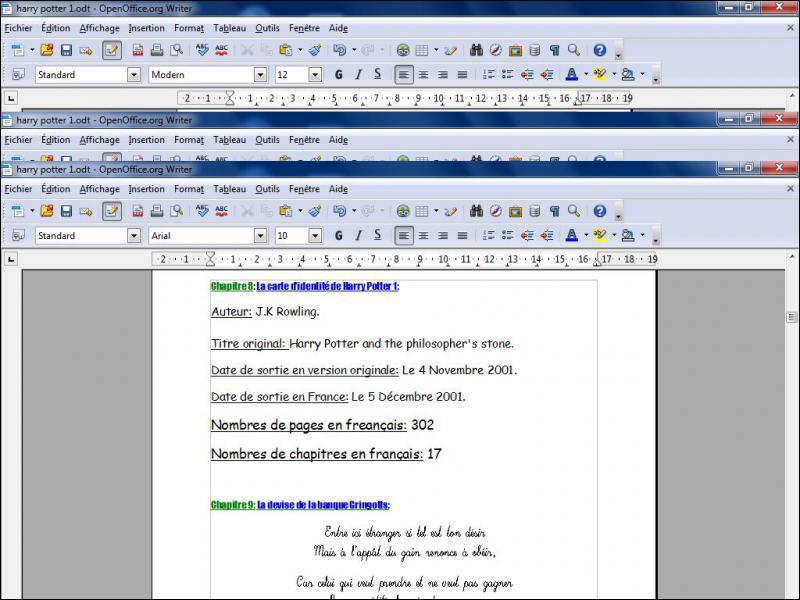Toggle AutoSpellcheck in the front window toolbar

pyautogui.click(x=221, y=211)
